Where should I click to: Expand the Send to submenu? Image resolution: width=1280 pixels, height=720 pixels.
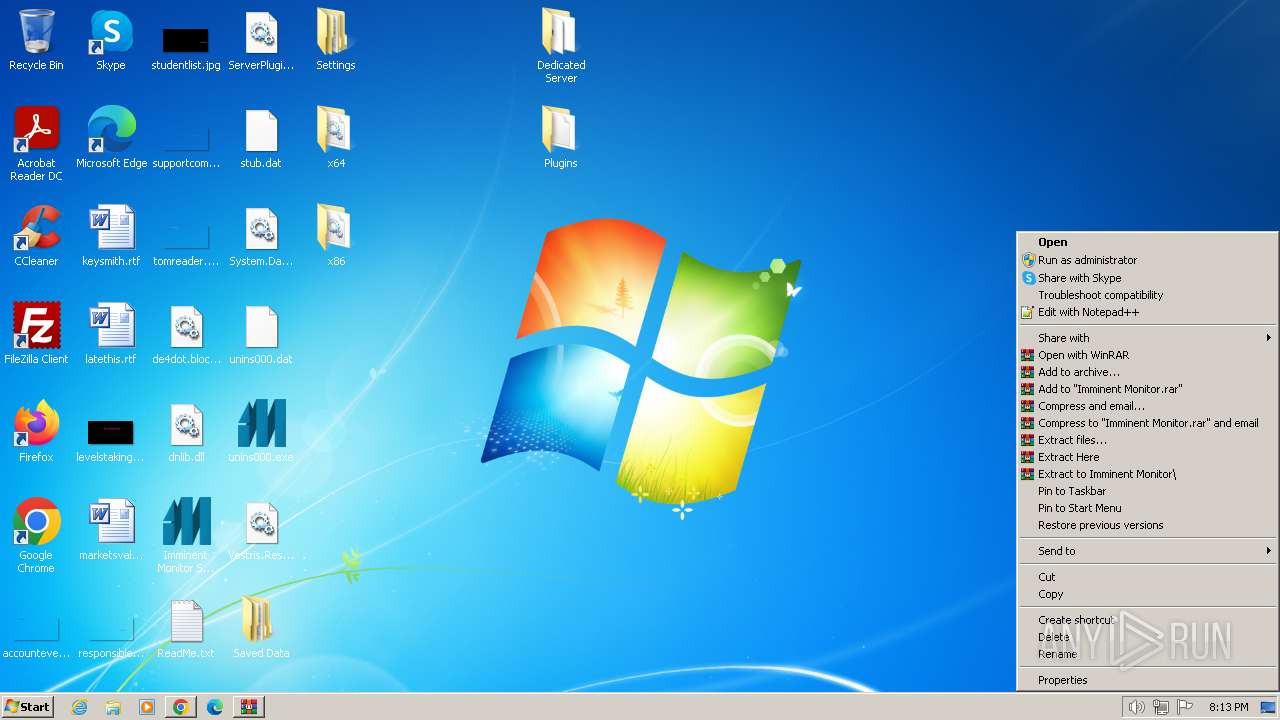1147,551
